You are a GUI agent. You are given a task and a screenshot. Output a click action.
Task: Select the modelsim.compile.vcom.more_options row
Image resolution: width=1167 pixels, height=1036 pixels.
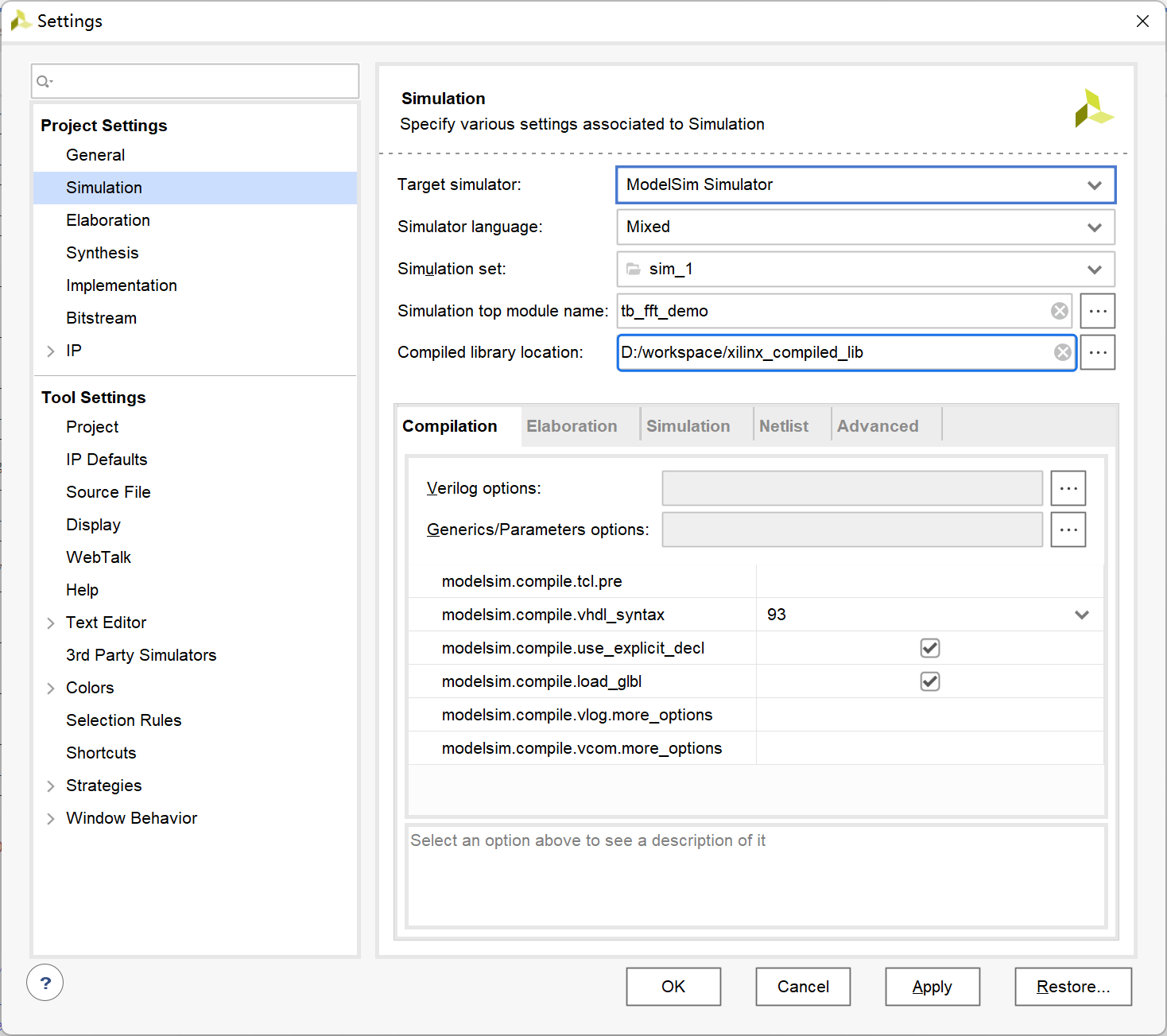tap(756, 748)
